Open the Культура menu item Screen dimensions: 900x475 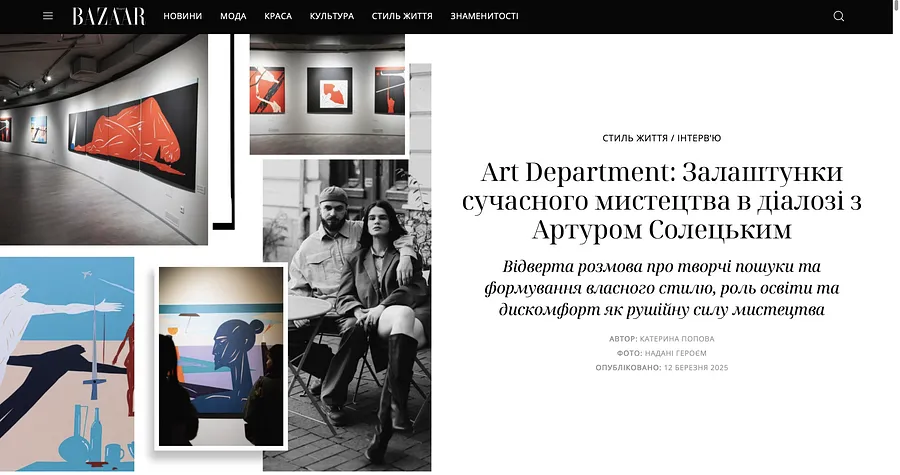click(x=332, y=16)
